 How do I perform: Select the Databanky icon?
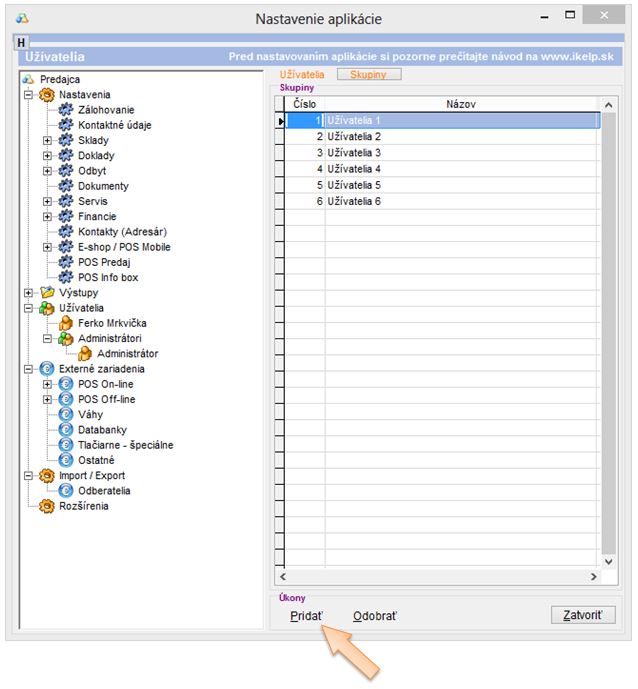click(66, 430)
